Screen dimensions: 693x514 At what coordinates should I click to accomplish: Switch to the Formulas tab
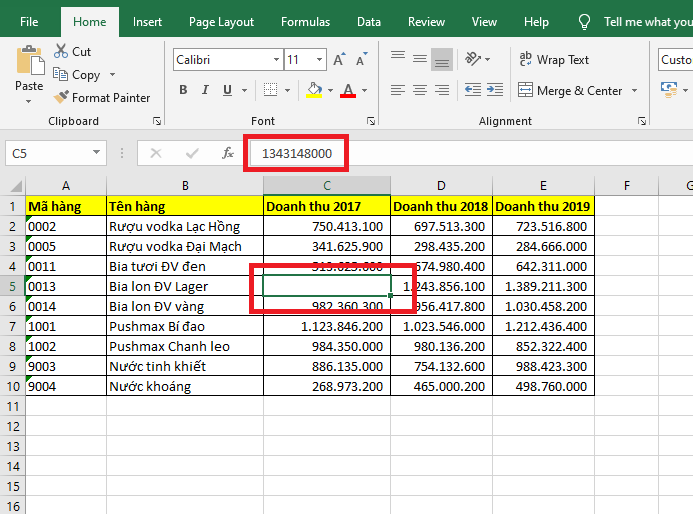(x=305, y=22)
